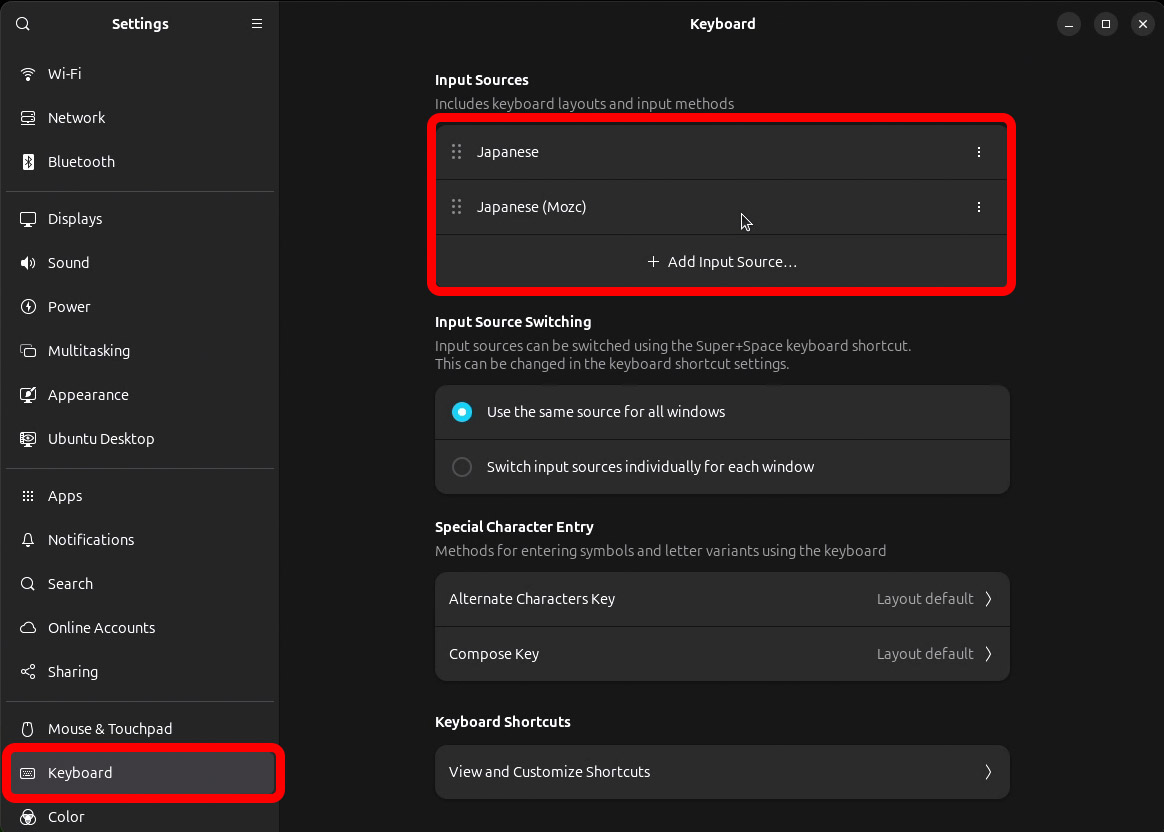
Task: Click the Appearance icon
Action: tap(28, 395)
